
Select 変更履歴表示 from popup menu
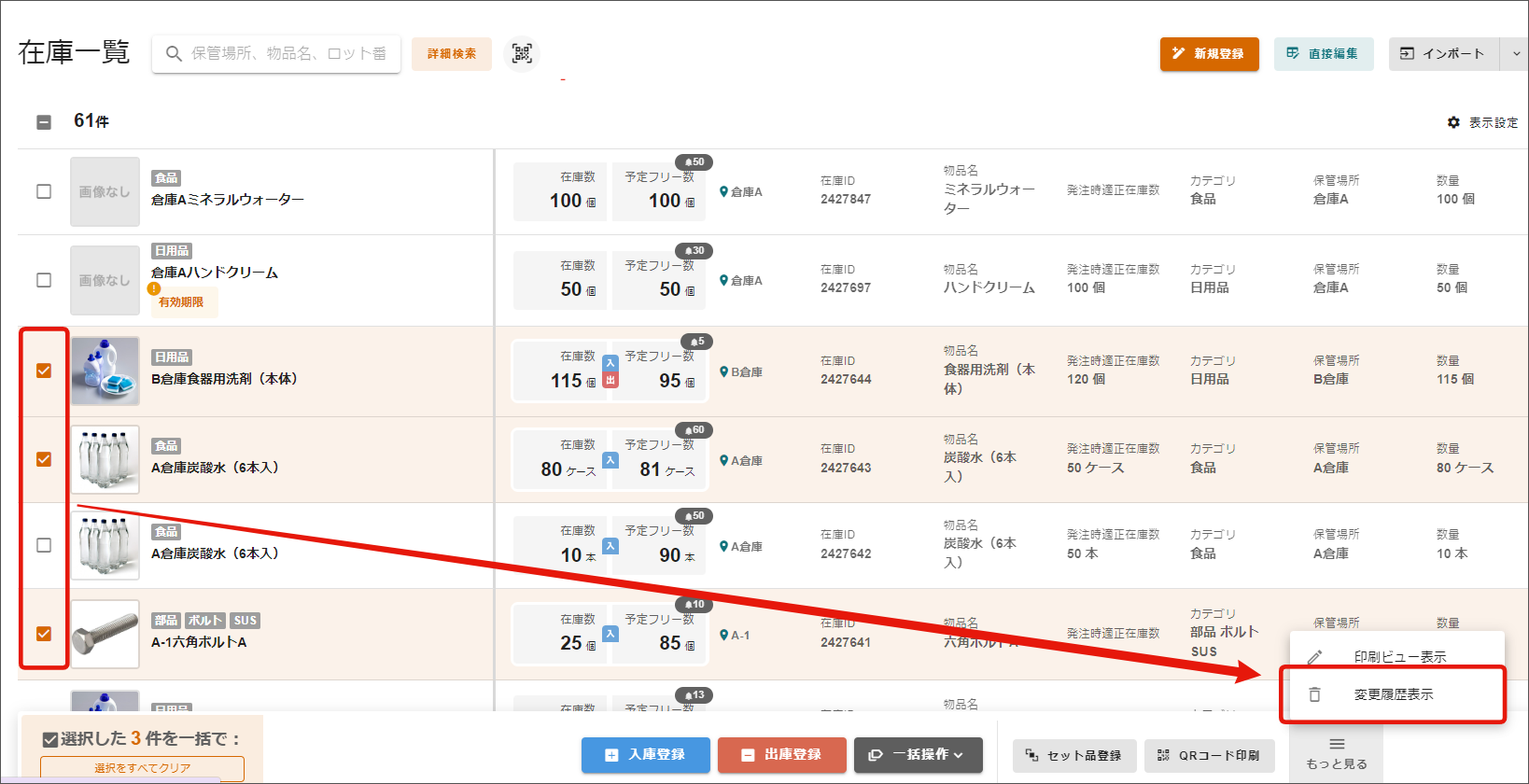pos(1393,694)
